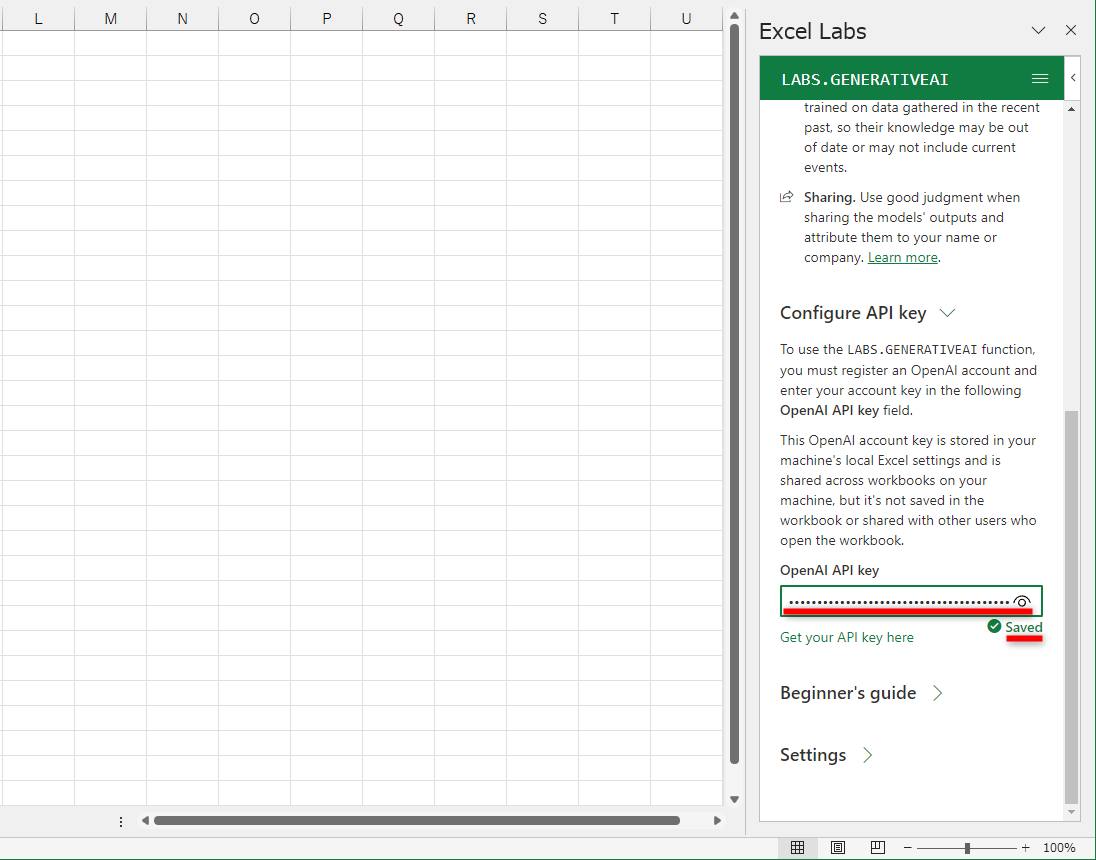The image size is (1096, 860).
Task: Select column M header
Action: point(110,19)
